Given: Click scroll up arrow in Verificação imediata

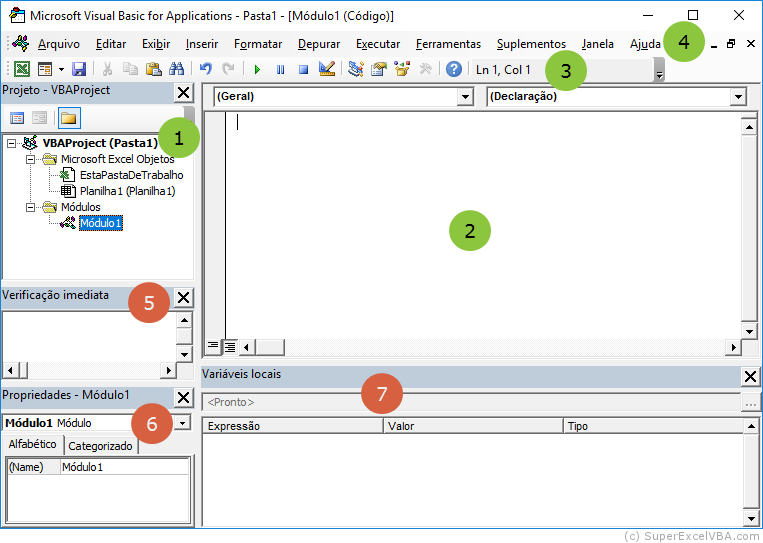Looking at the screenshot, I should (x=184, y=320).
